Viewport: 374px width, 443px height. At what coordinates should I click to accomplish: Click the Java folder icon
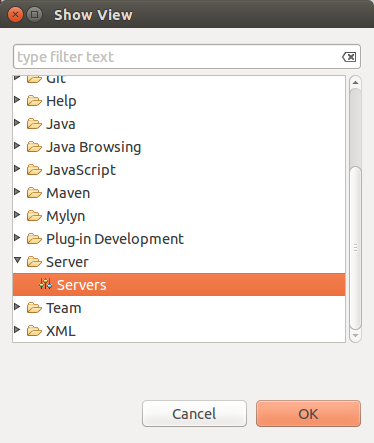pos(34,123)
